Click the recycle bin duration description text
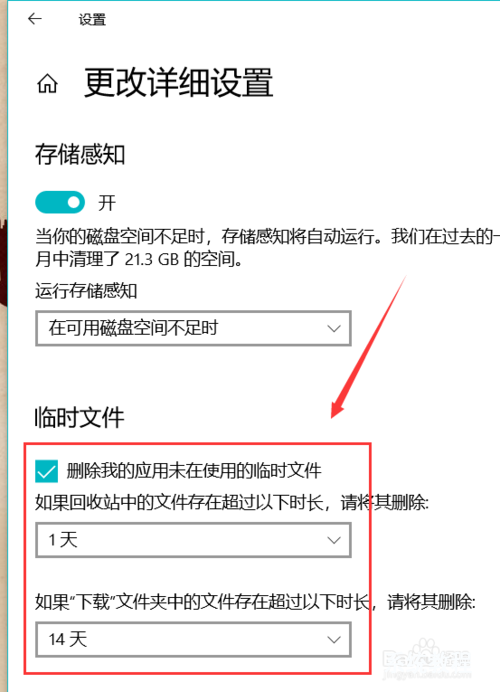The image size is (500, 692). click(x=232, y=503)
